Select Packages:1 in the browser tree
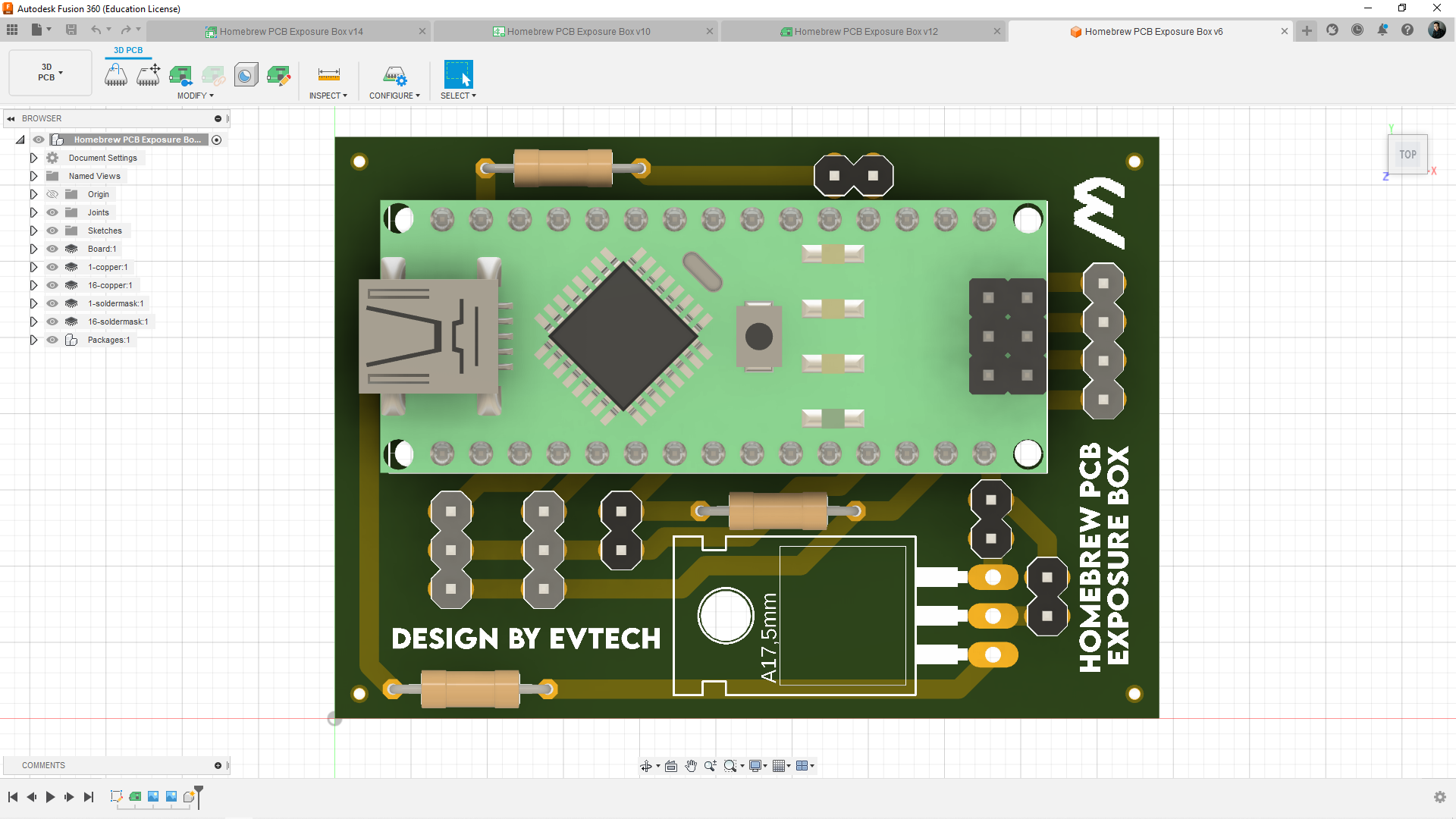1456x819 pixels. [x=108, y=340]
